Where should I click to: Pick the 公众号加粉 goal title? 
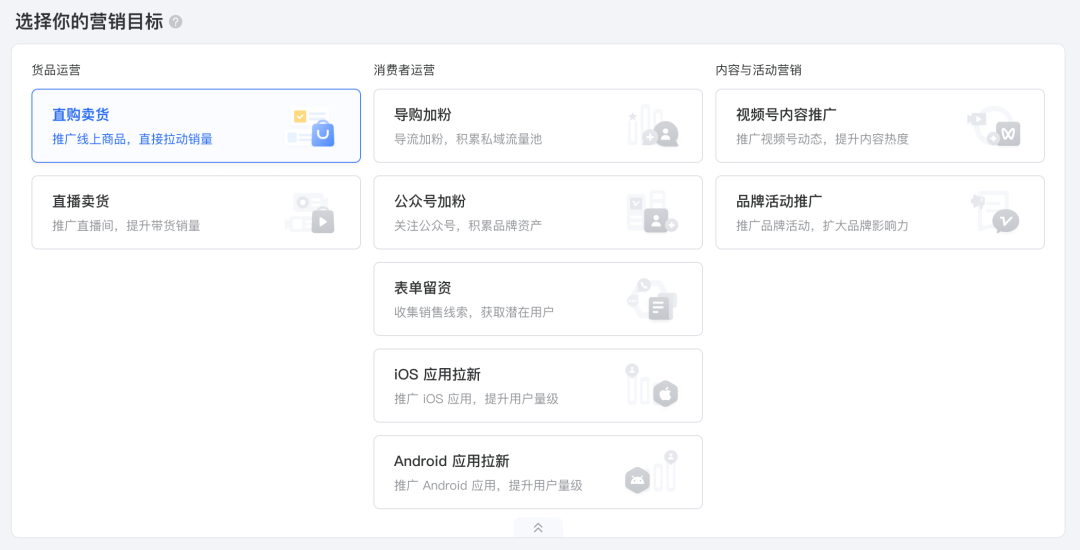tap(430, 201)
